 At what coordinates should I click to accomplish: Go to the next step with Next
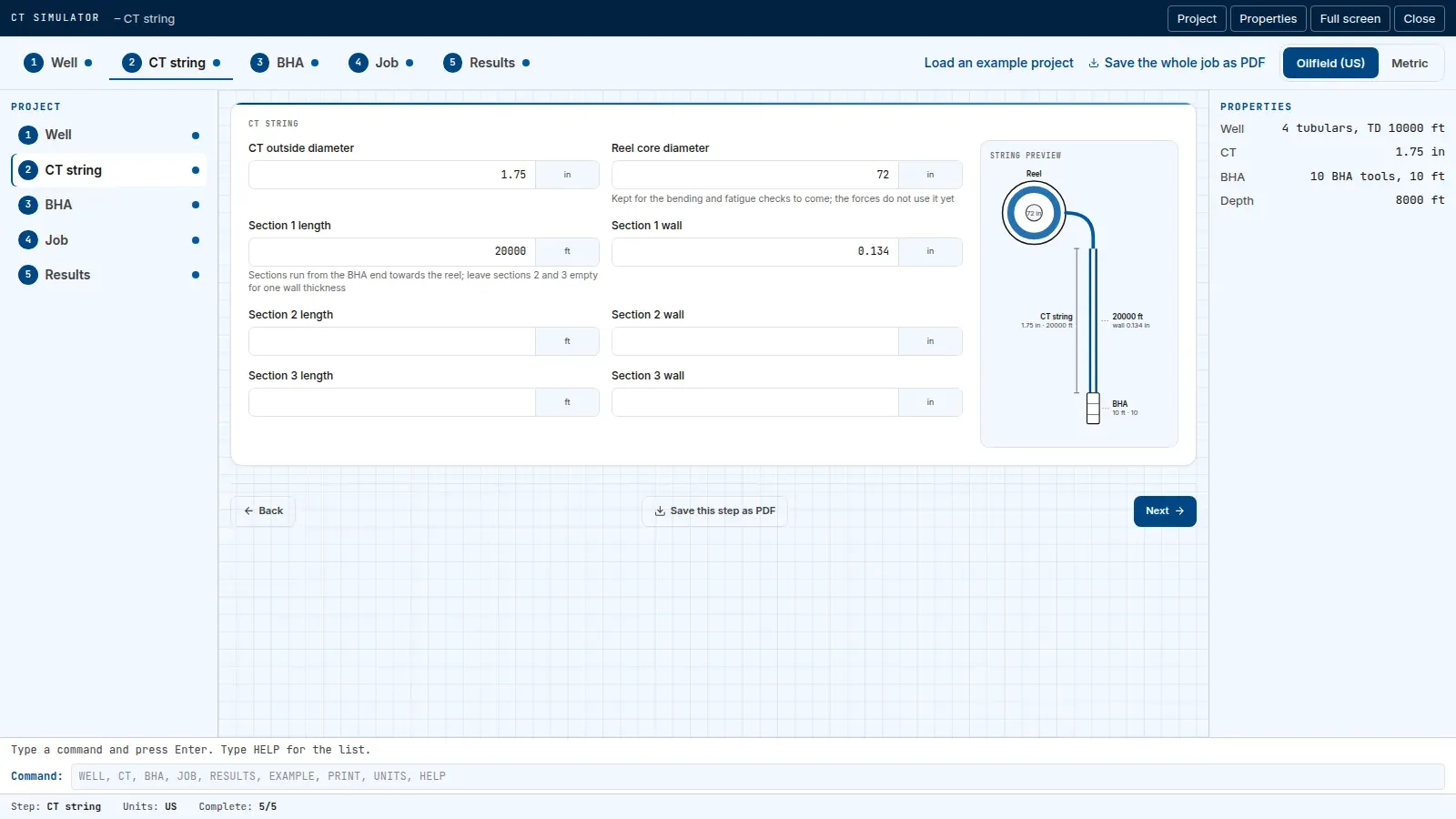pyautogui.click(x=1165, y=511)
